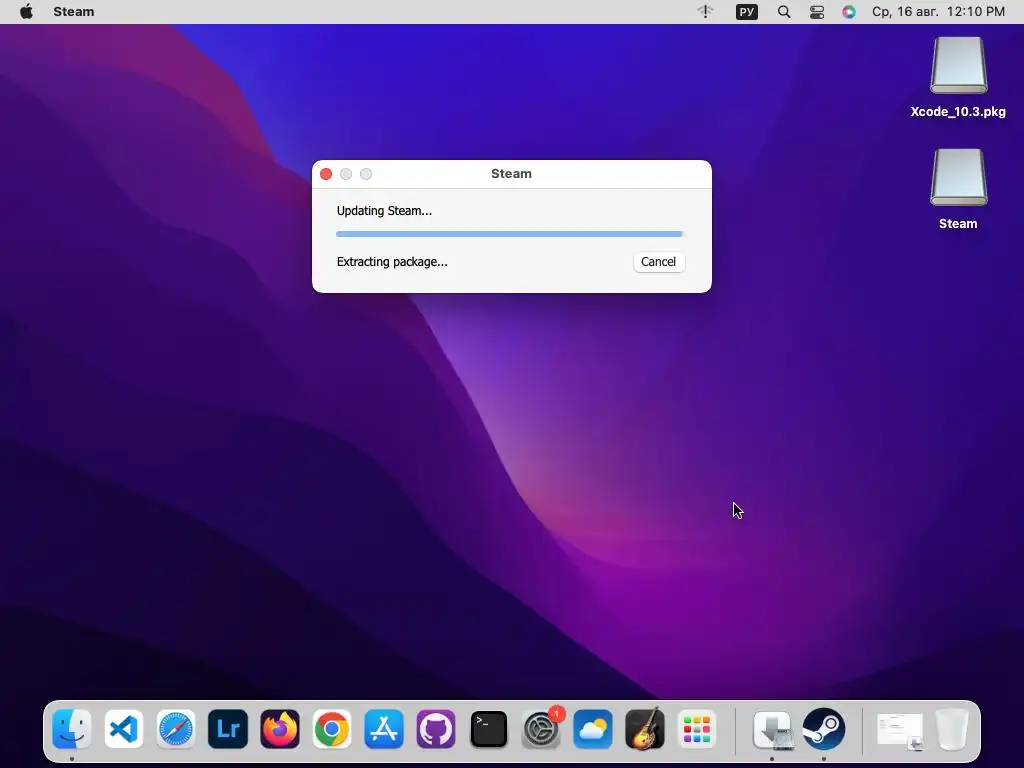Screen dimensions: 1024x768
Task: Launch GarageBand from the Dock
Action: coord(645,729)
